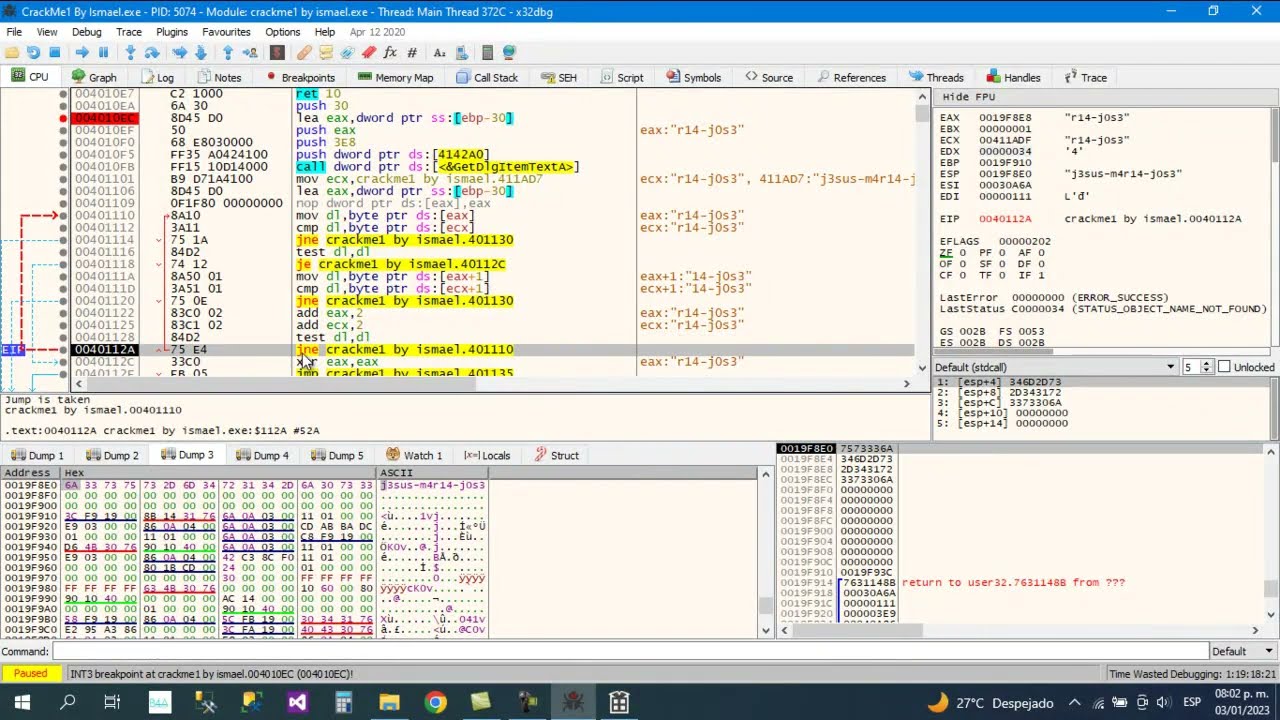This screenshot has width=1280, height=720.
Task: Open the Scylla plugin icon
Action: click(277, 52)
